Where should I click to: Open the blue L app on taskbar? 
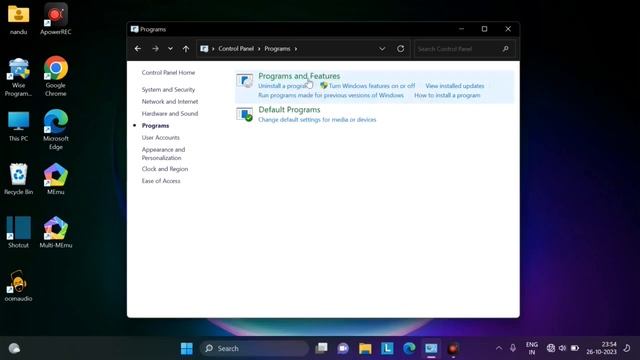coord(387,348)
